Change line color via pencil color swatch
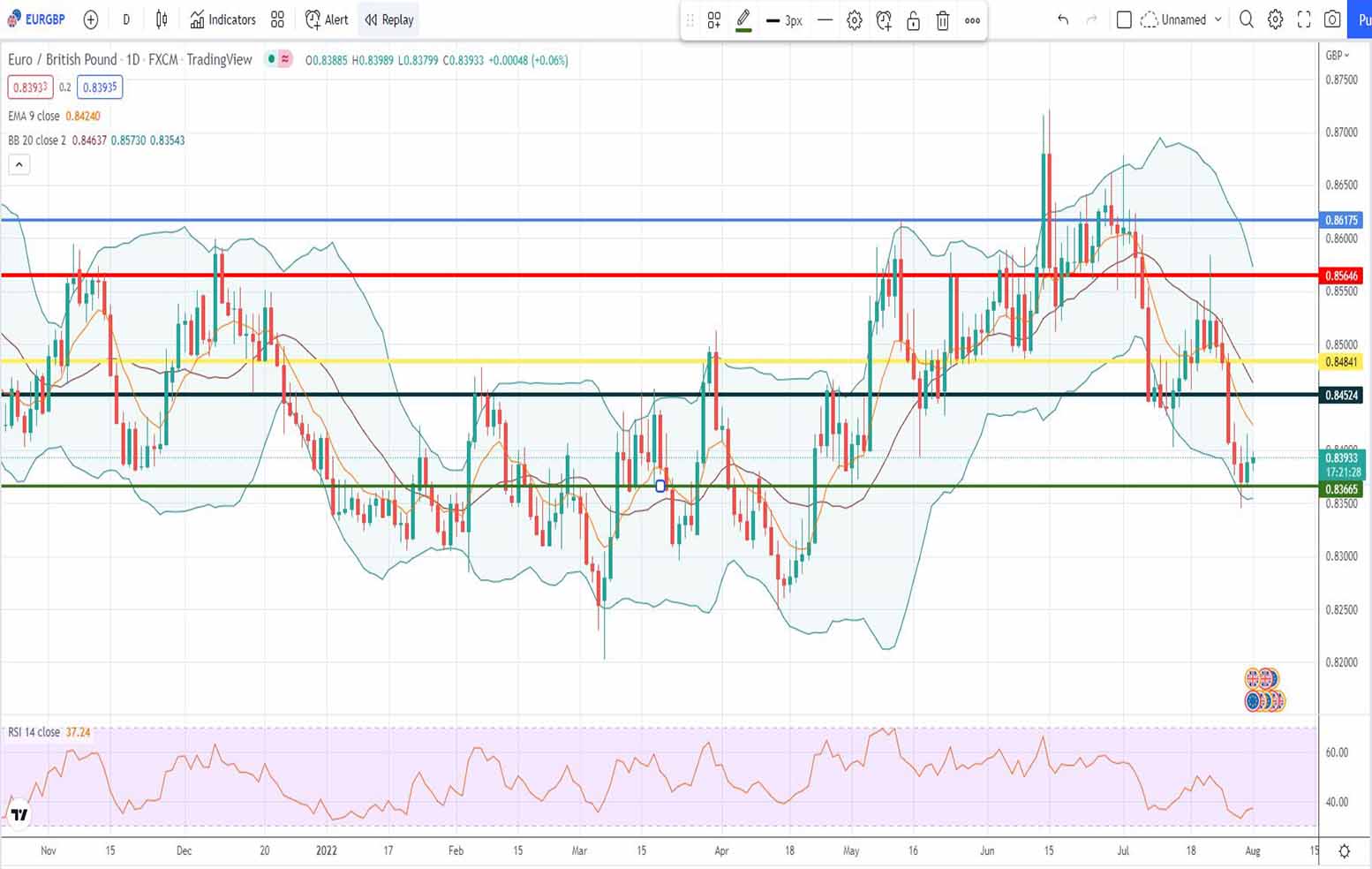This screenshot has width=1372, height=869. pos(743,20)
